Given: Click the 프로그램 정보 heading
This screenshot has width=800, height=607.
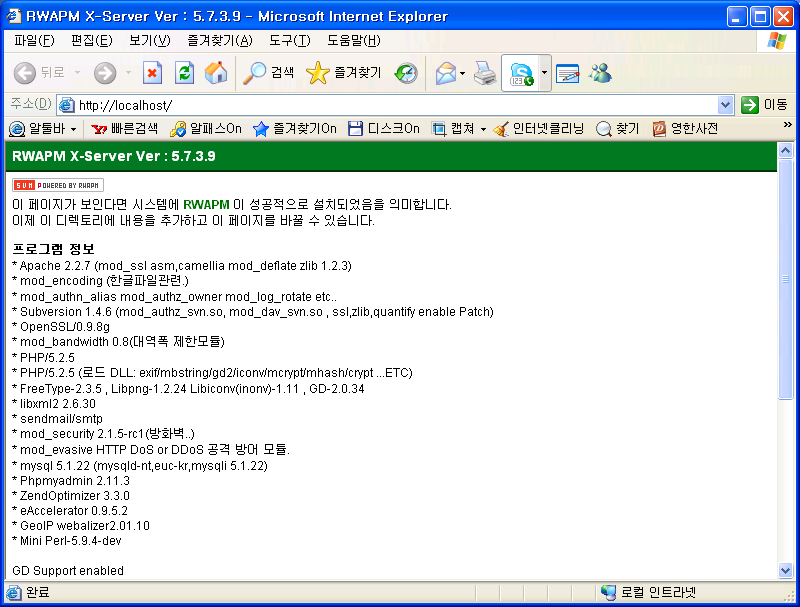Looking at the screenshot, I should tap(54, 249).
